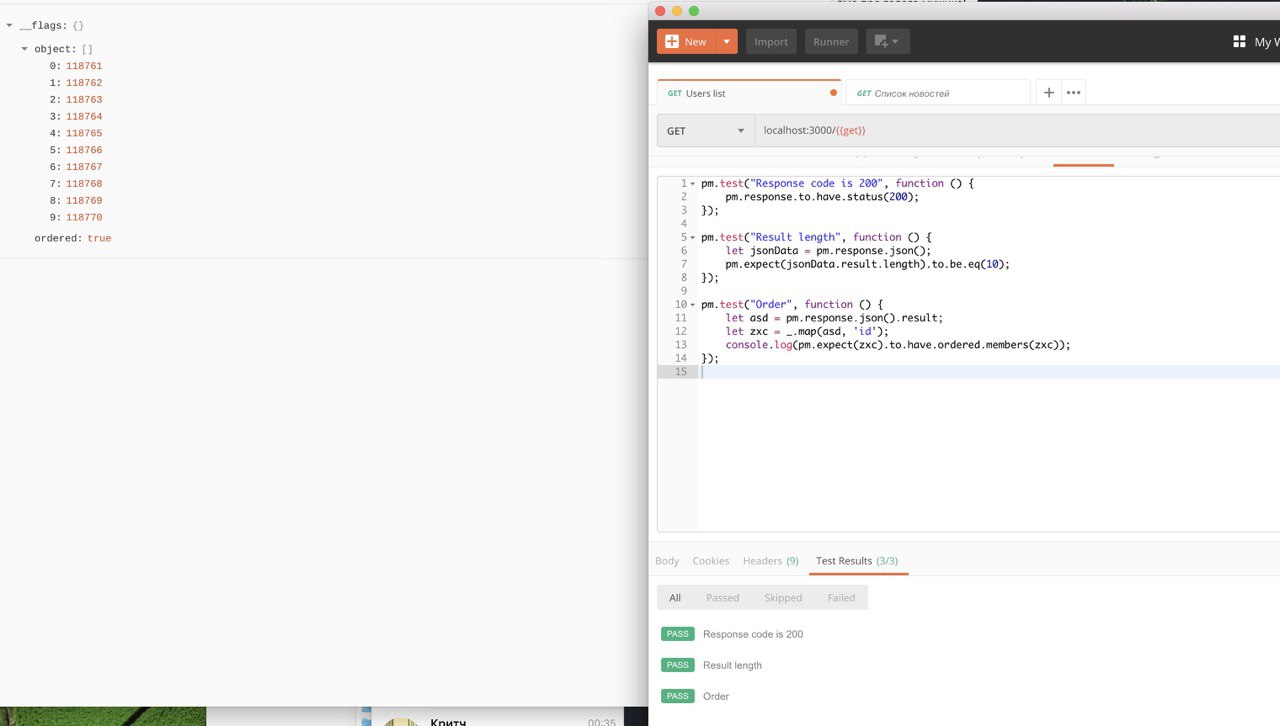Select array entry 5: 118766

click(76, 150)
